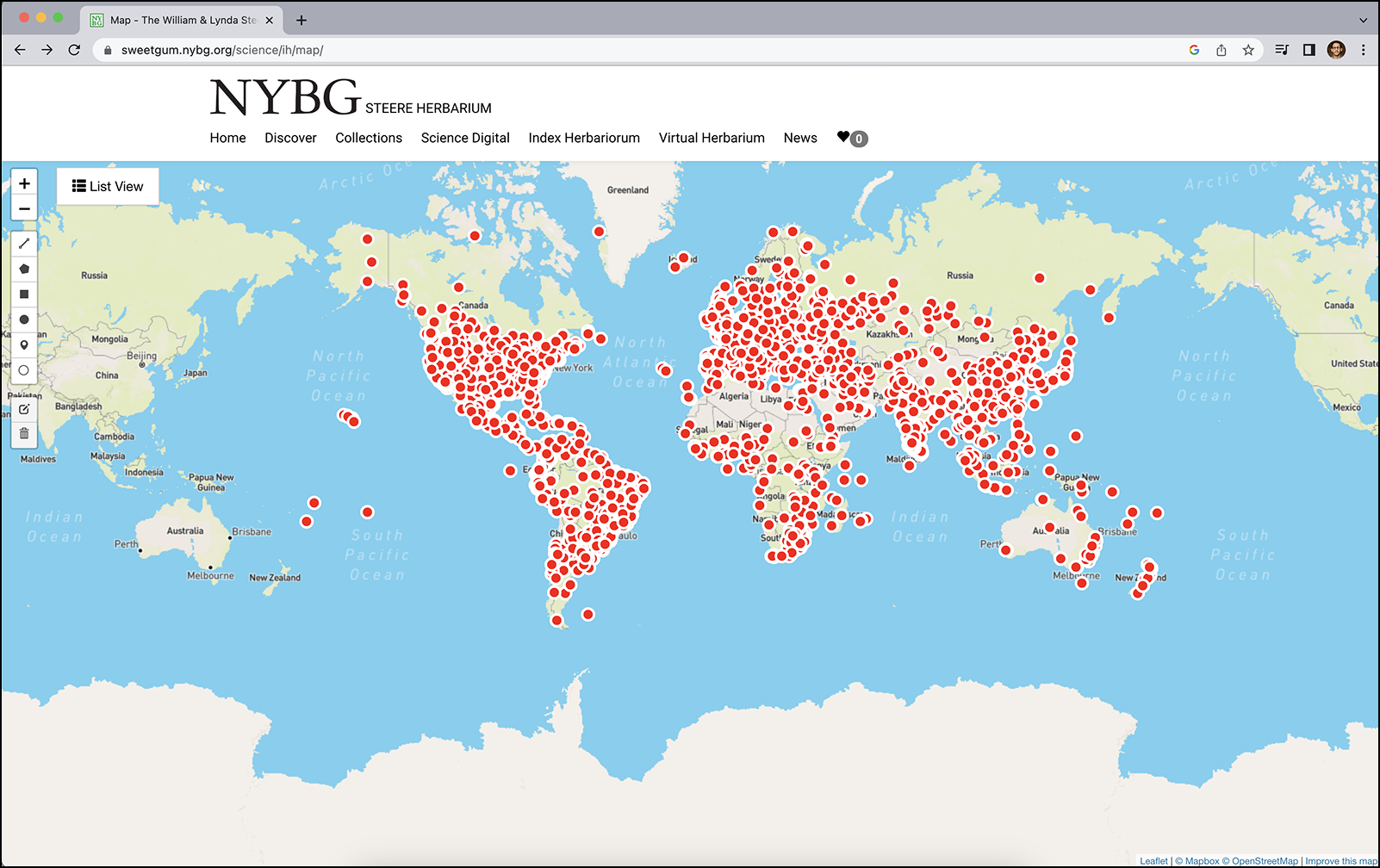Open the Index Herbariorum menu item
This screenshot has width=1380, height=868.
coord(584,138)
